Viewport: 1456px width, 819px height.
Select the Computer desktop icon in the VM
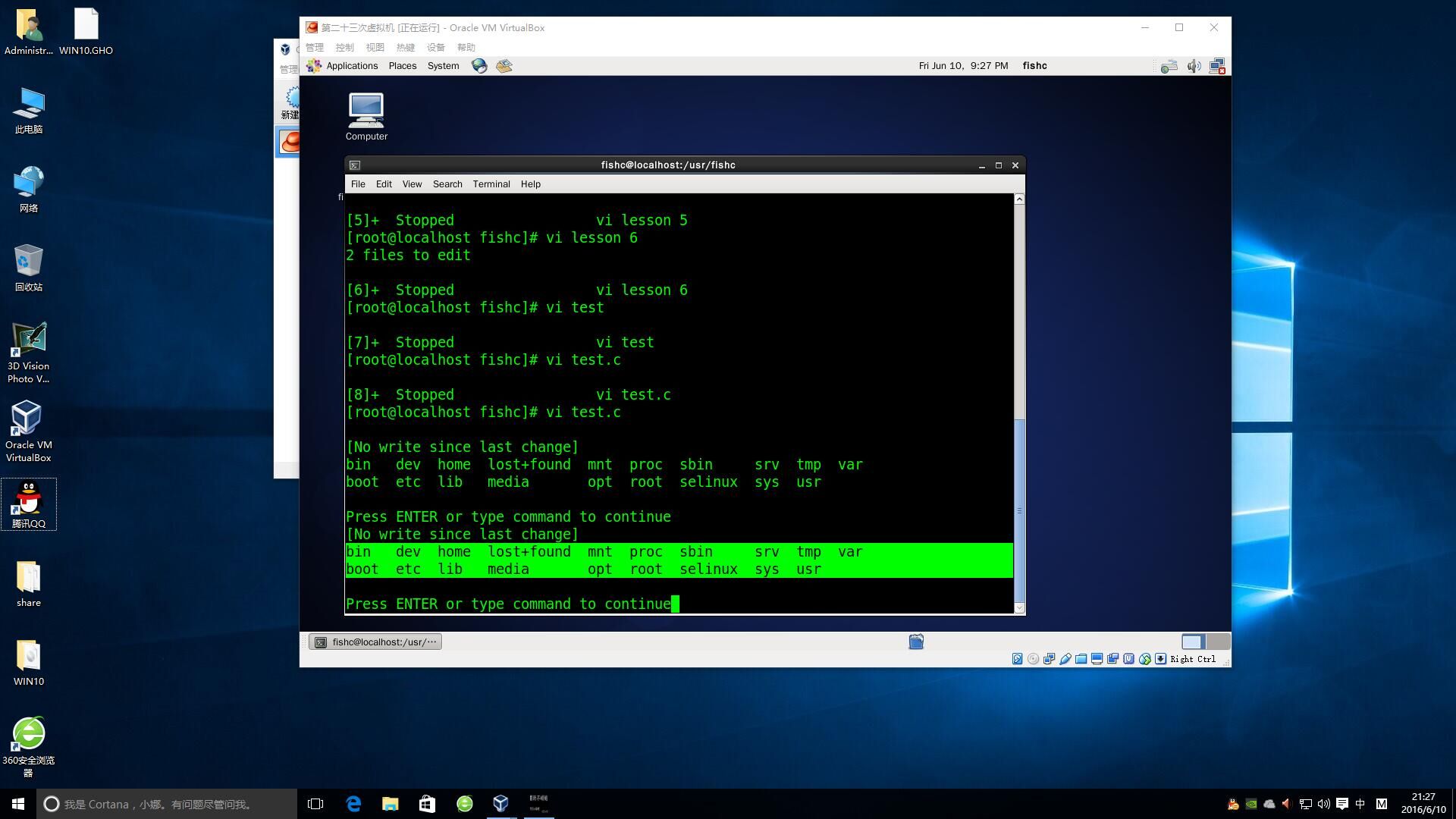point(366,117)
